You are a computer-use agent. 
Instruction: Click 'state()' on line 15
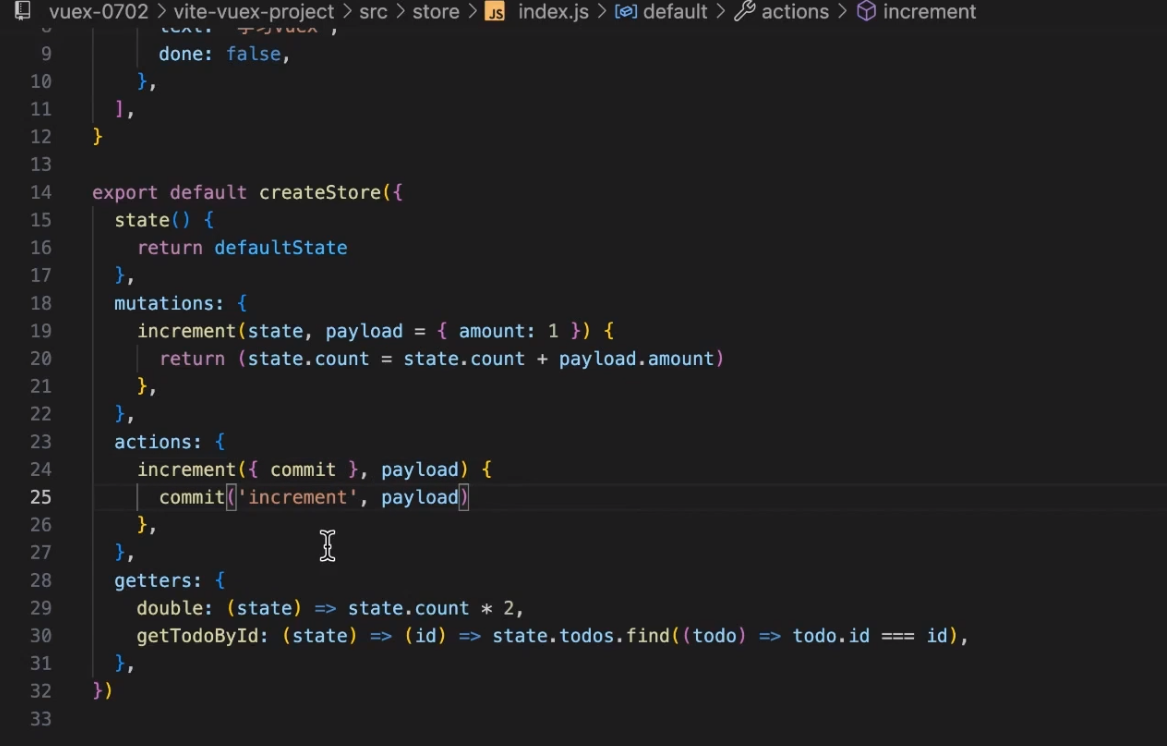coord(153,220)
